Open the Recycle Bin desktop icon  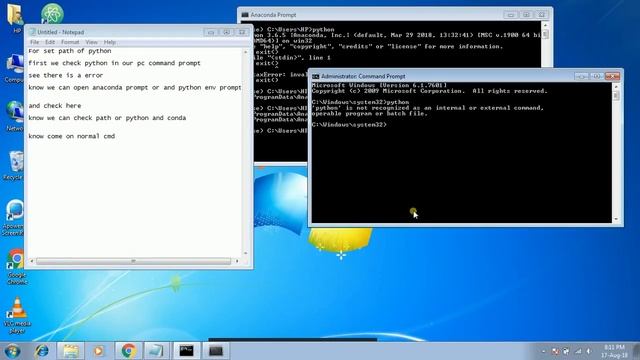pos(15,165)
